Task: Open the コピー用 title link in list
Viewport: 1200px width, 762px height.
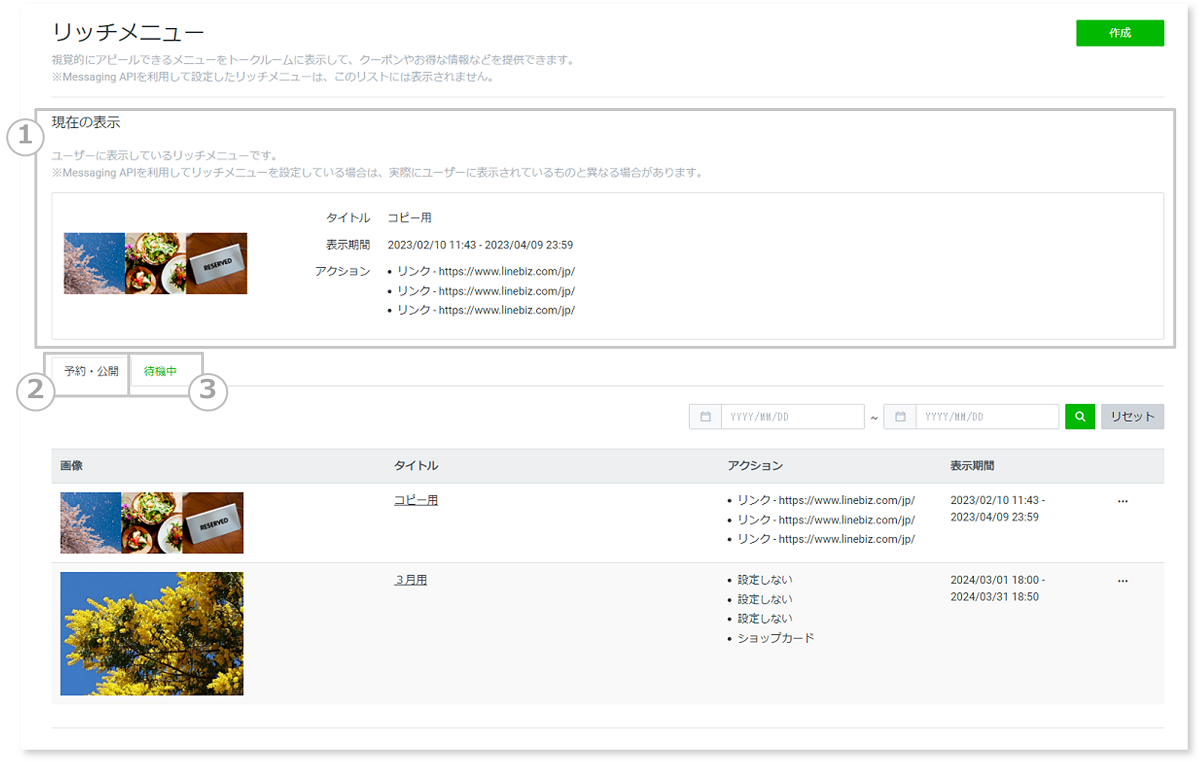Action: click(415, 500)
